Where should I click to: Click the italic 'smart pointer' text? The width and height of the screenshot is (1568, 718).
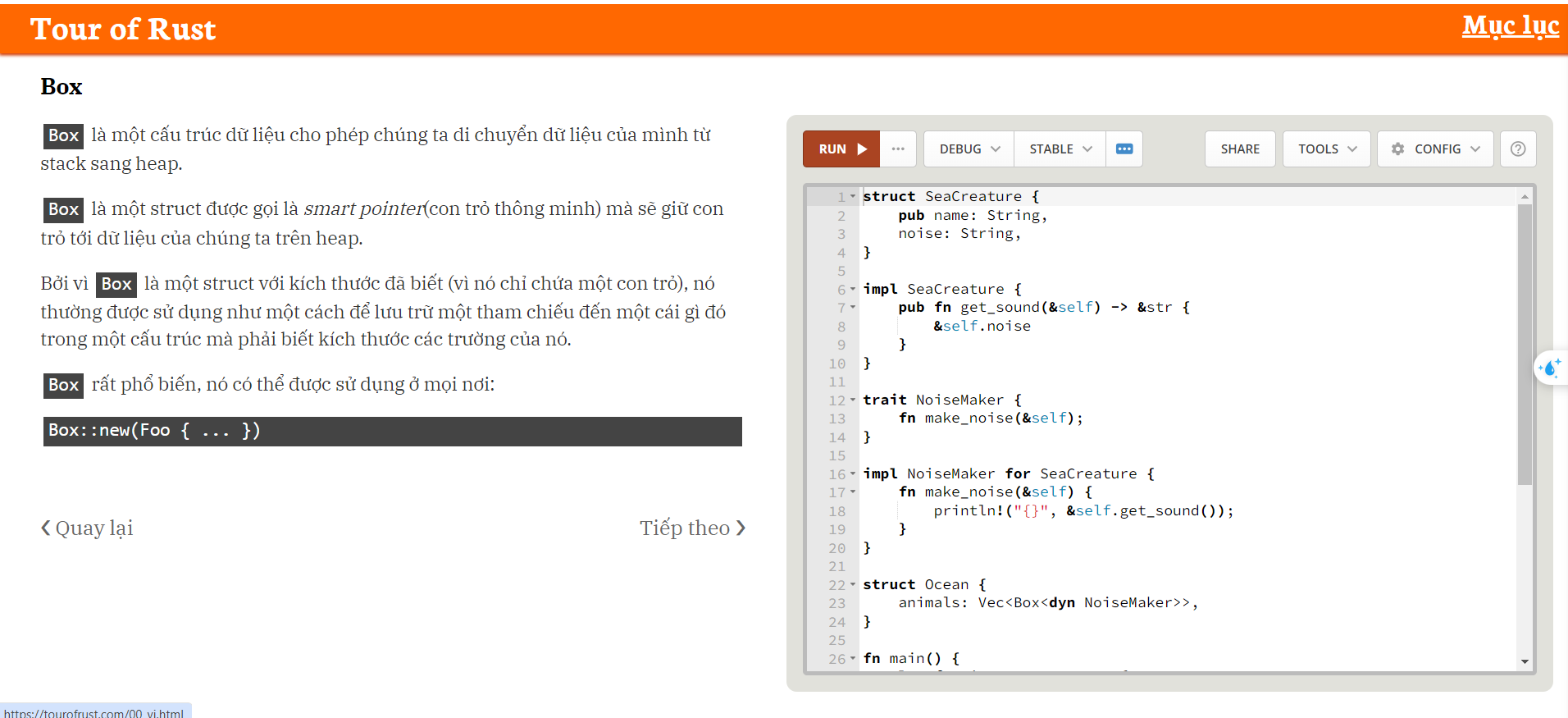[363, 209]
